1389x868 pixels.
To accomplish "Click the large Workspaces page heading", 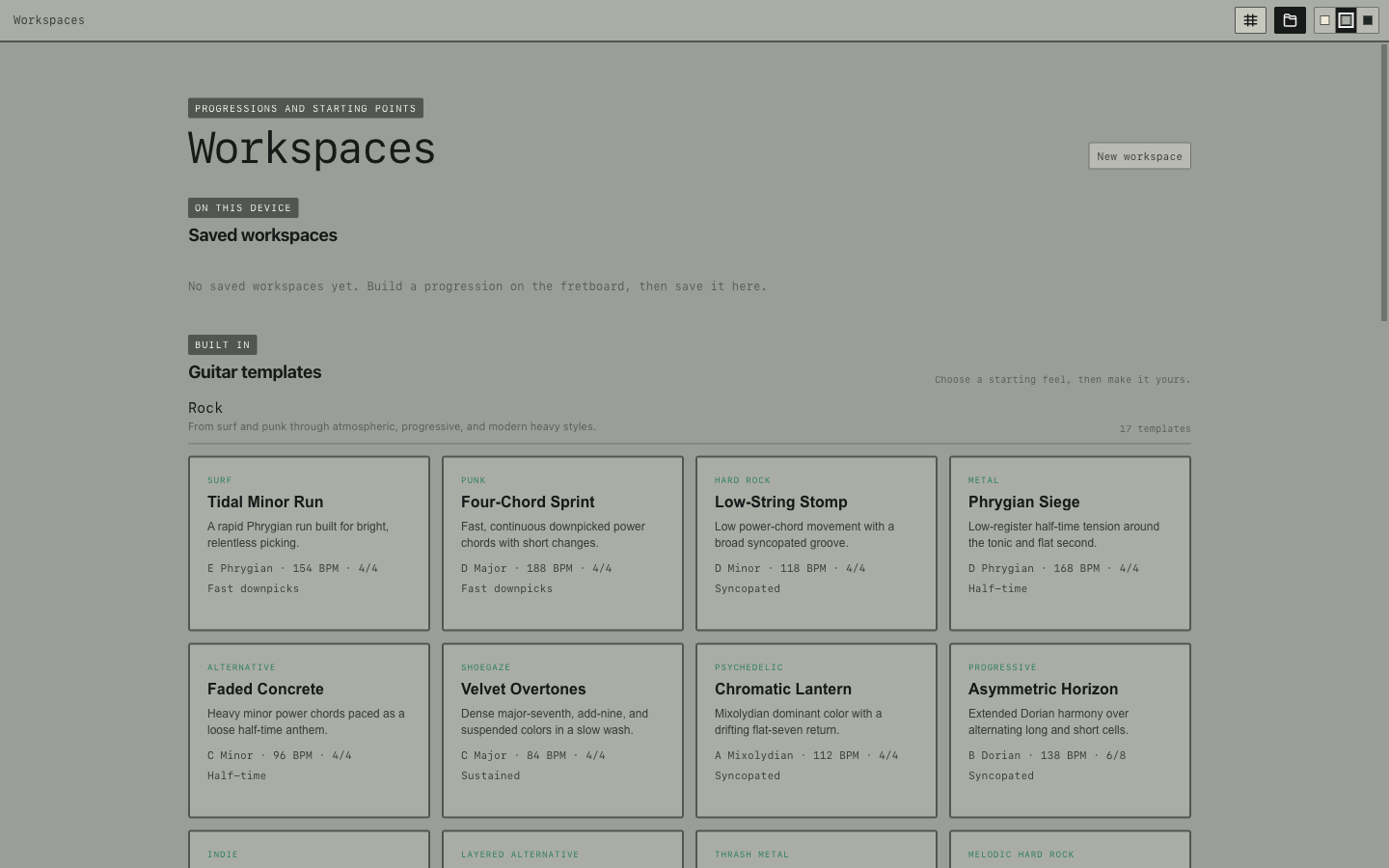I will pos(312,149).
